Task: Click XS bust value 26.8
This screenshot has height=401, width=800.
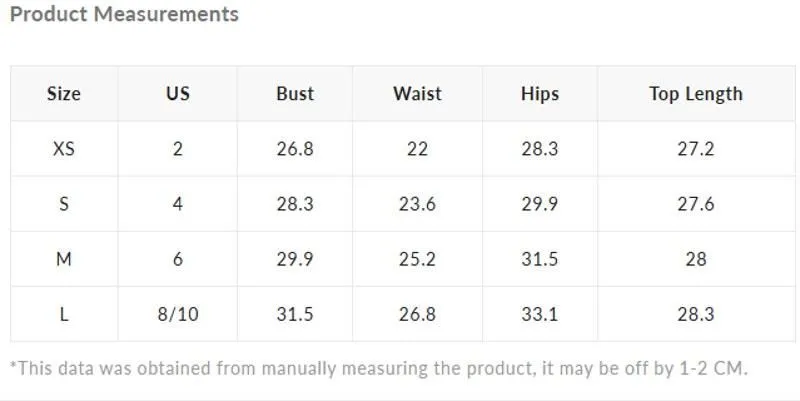Action: tap(295, 149)
